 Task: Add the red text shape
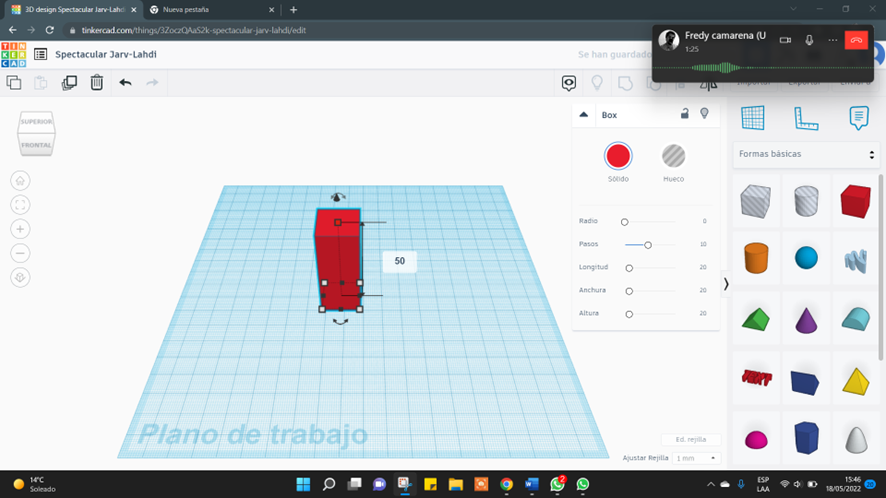pos(756,378)
